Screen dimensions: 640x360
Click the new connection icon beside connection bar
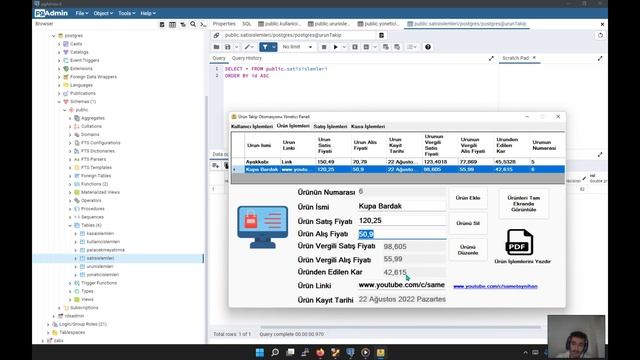381,36
